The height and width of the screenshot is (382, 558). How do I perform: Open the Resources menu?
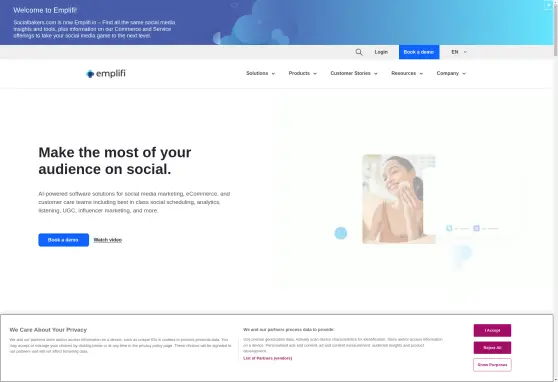(x=407, y=73)
